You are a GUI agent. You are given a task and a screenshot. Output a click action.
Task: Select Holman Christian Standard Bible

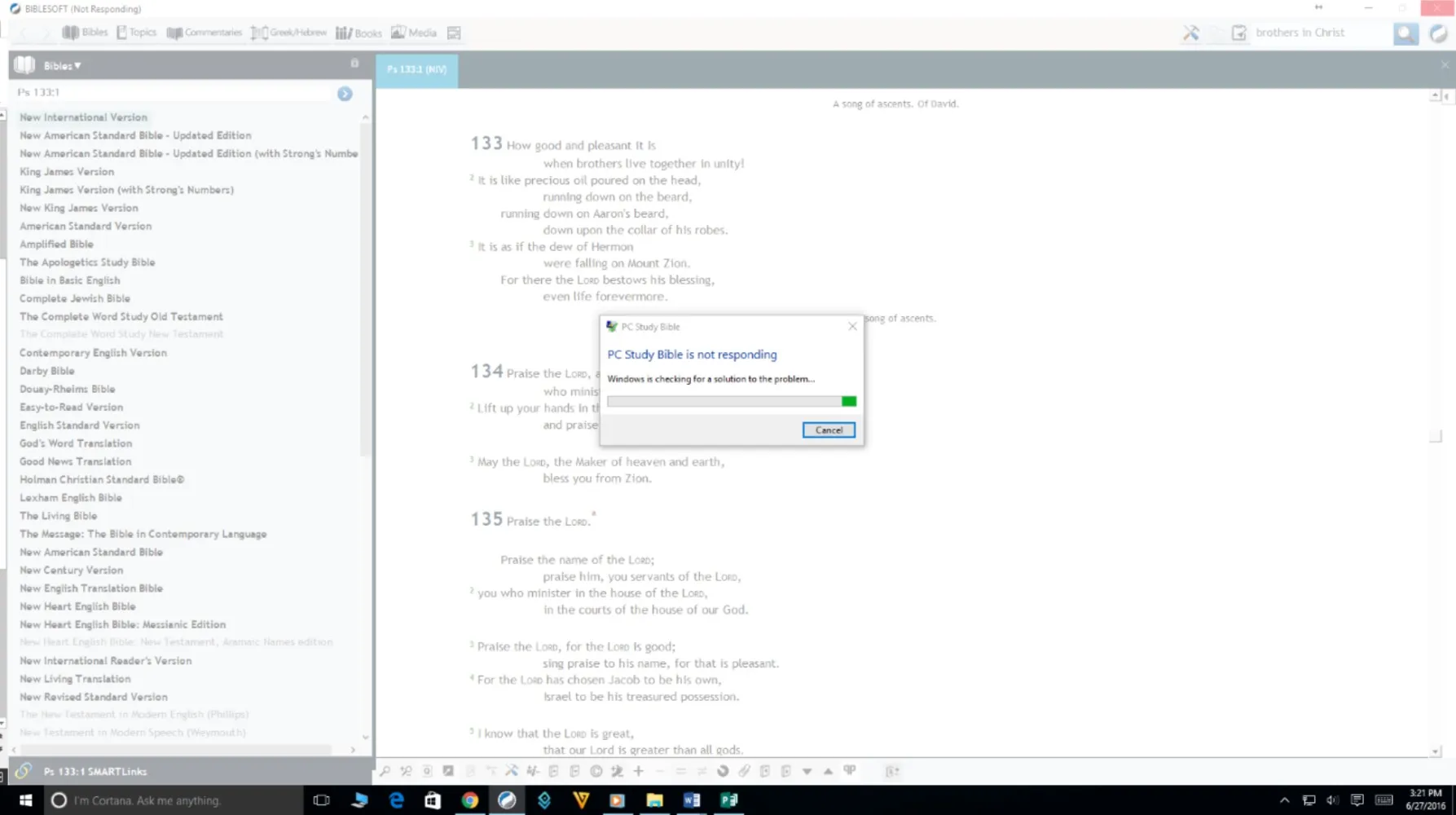click(102, 479)
